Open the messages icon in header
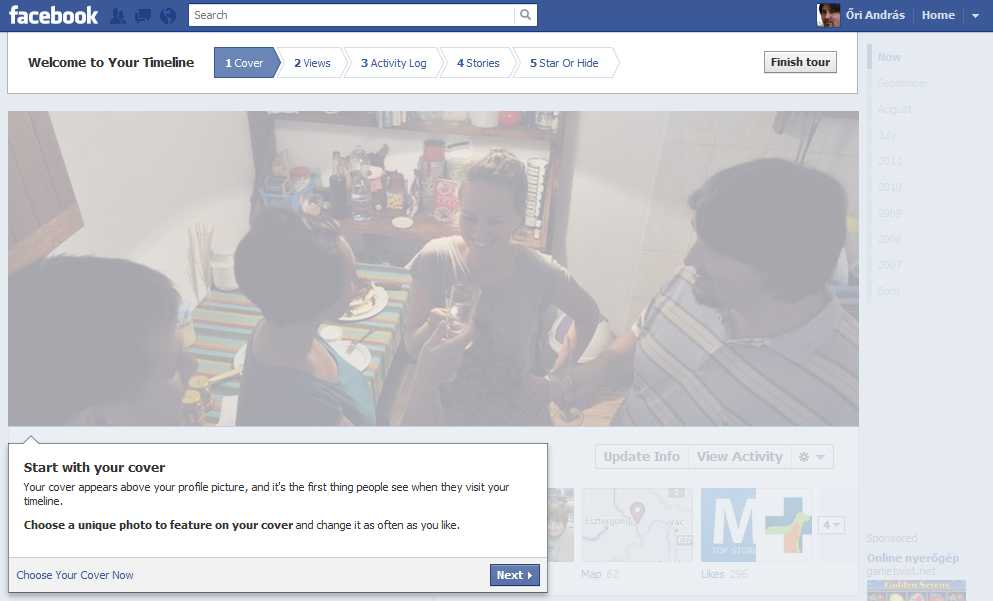Image resolution: width=993 pixels, height=601 pixels. [x=143, y=16]
